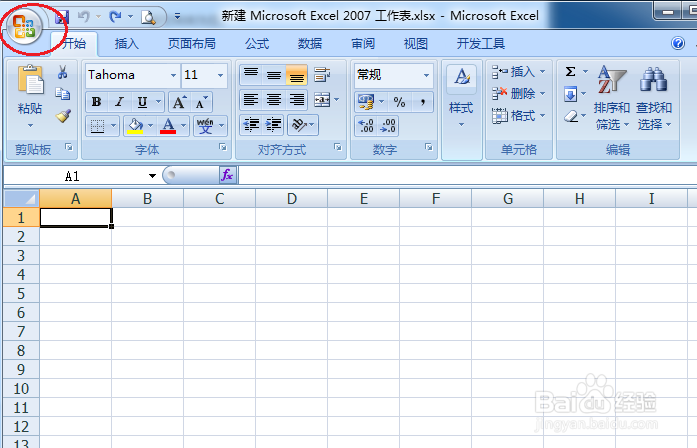This screenshot has height=448, width=697.
Task: Switch to the 公式 tab
Action: point(257,44)
